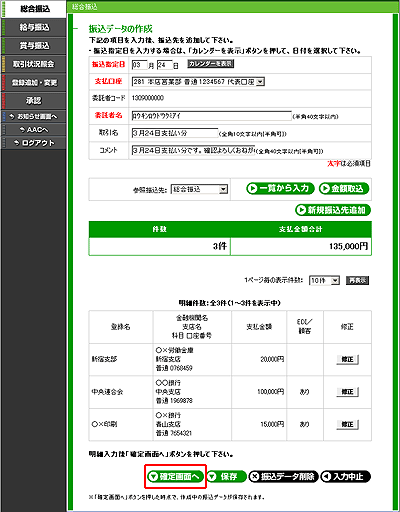Click 新規振込先追加 button
Image resolution: width=400 pixels, height=512 pixels.
tap(333, 210)
